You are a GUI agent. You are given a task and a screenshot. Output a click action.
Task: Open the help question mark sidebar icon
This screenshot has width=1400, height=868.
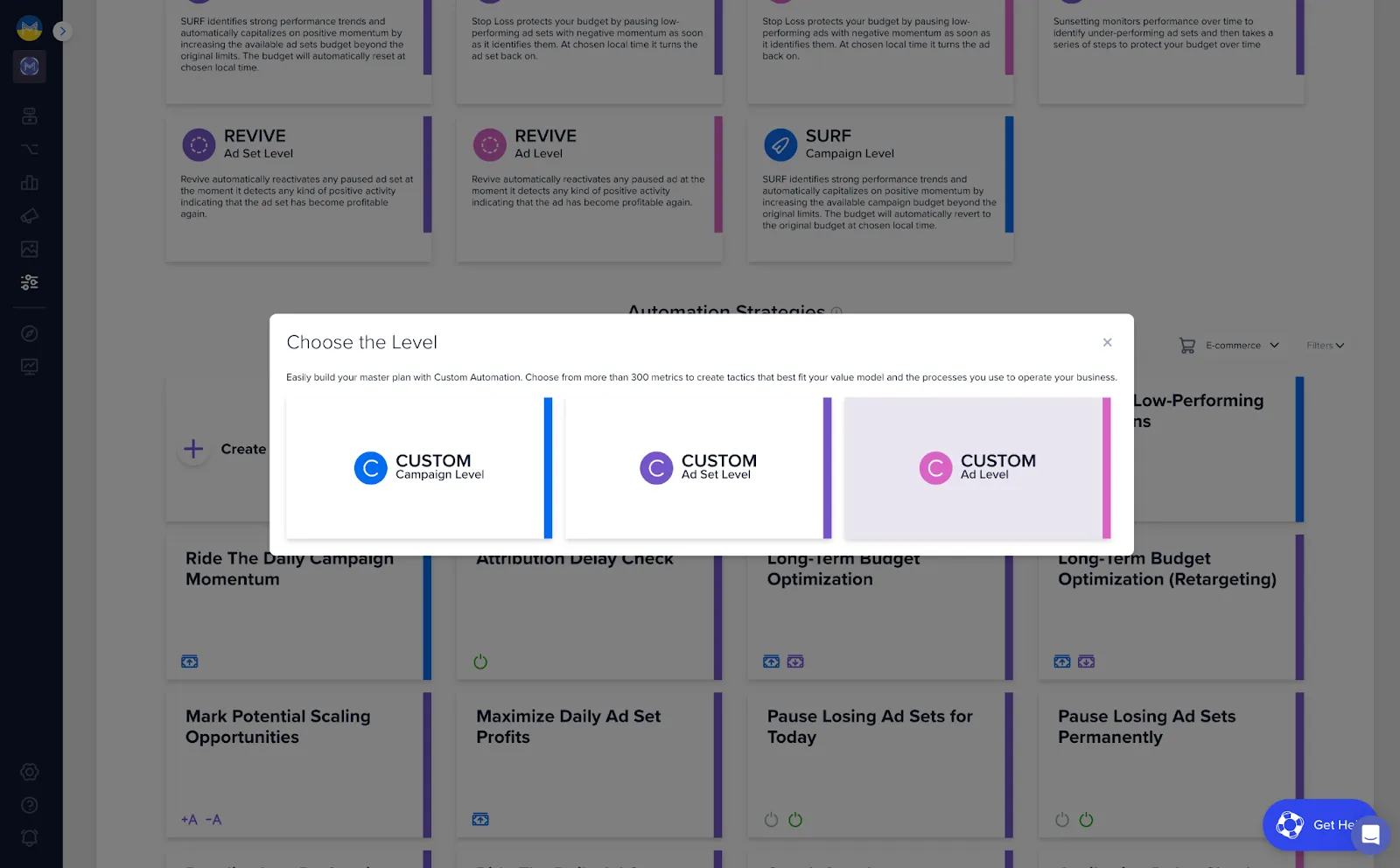(30, 805)
